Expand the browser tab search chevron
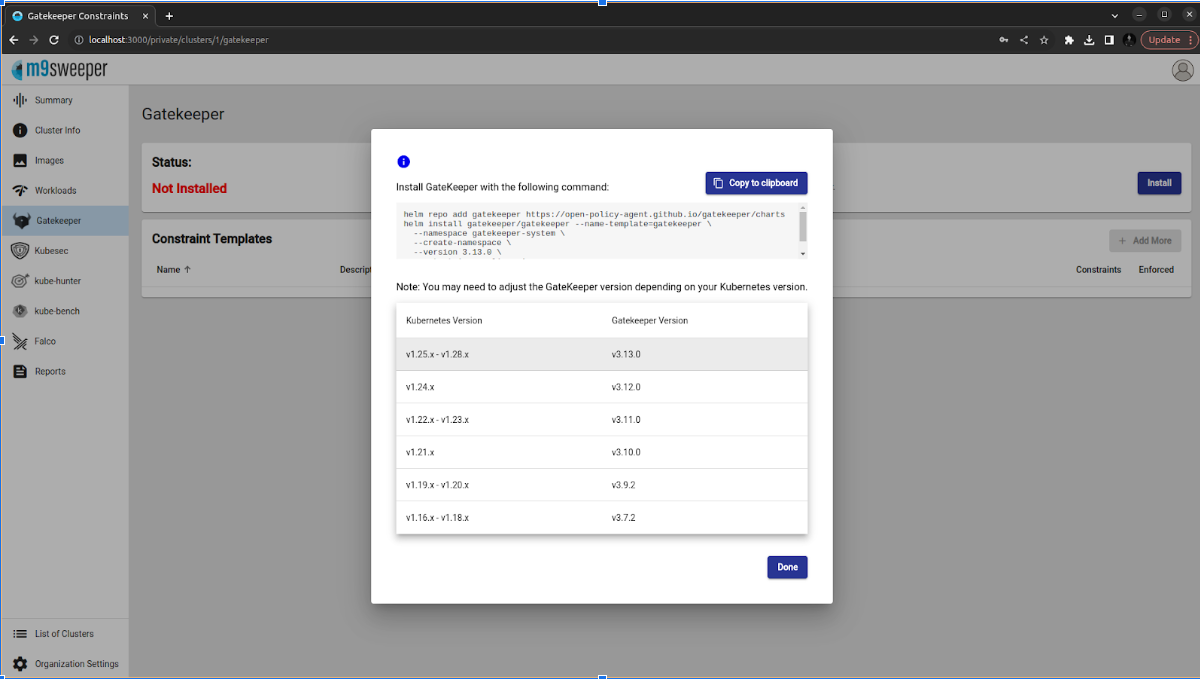This screenshot has width=1200, height=679. 1115,15
